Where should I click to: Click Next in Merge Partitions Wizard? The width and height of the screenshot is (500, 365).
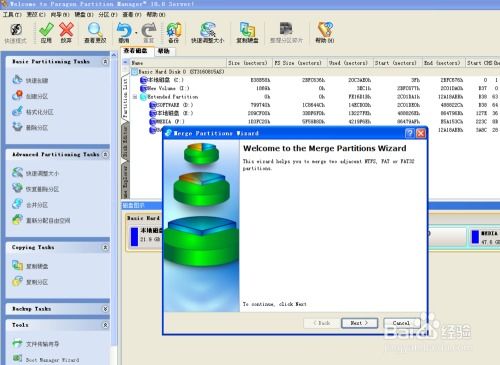click(359, 323)
